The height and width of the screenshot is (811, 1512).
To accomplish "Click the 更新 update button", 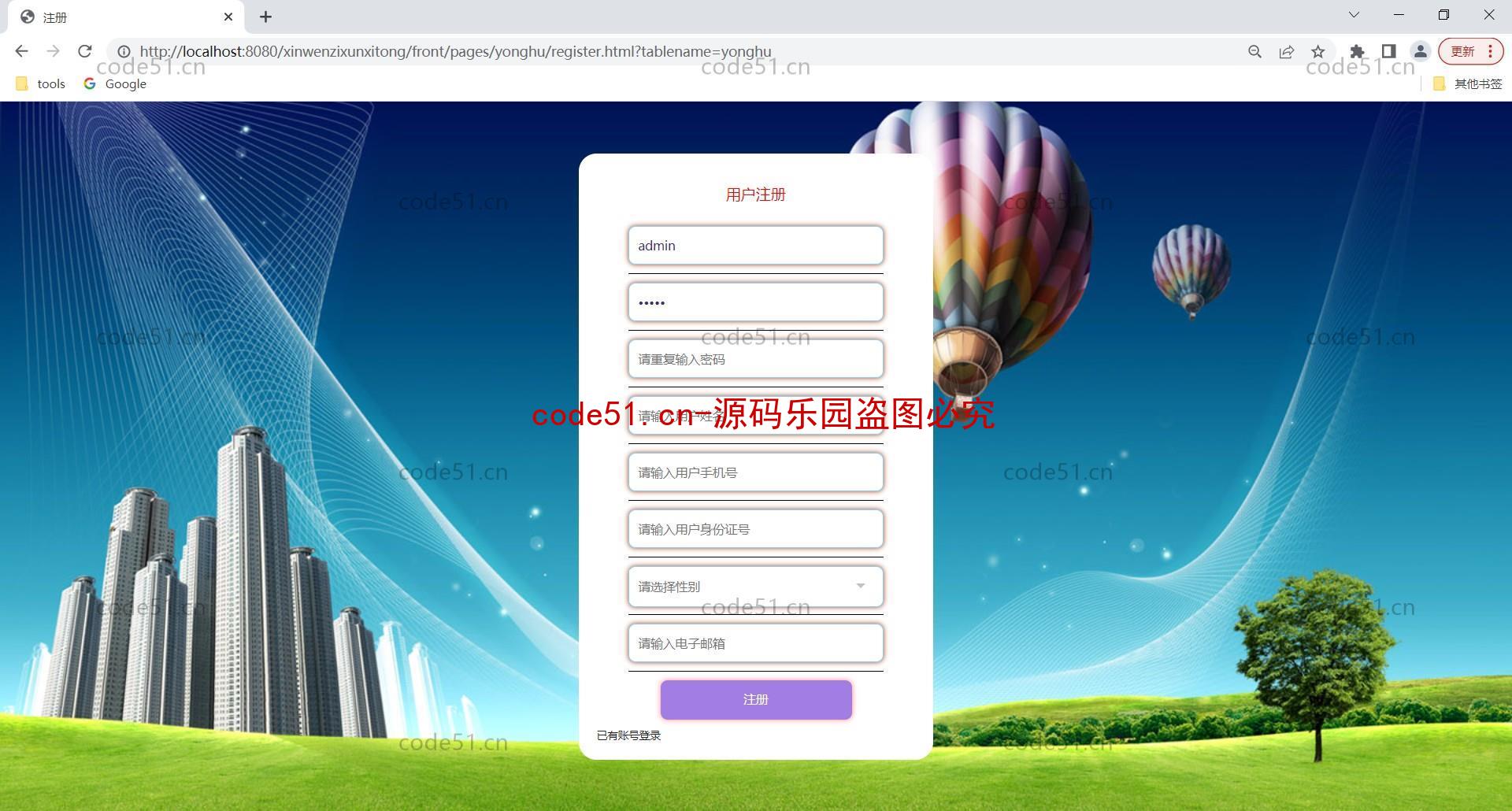I will point(1470,51).
